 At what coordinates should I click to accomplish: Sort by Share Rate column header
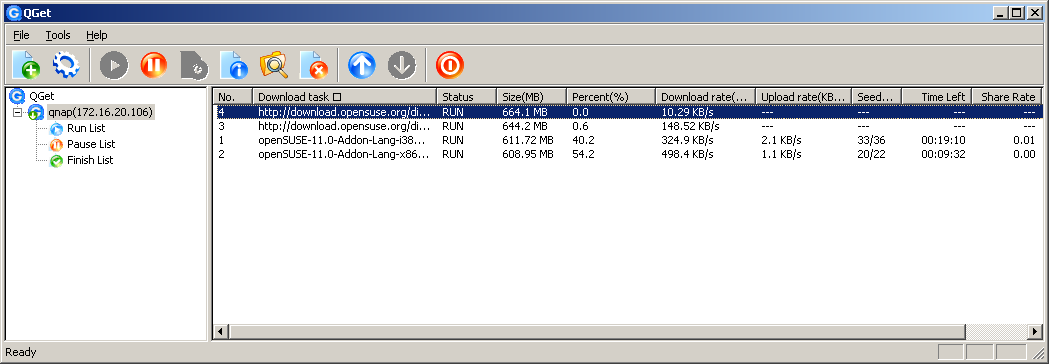click(x=1008, y=97)
